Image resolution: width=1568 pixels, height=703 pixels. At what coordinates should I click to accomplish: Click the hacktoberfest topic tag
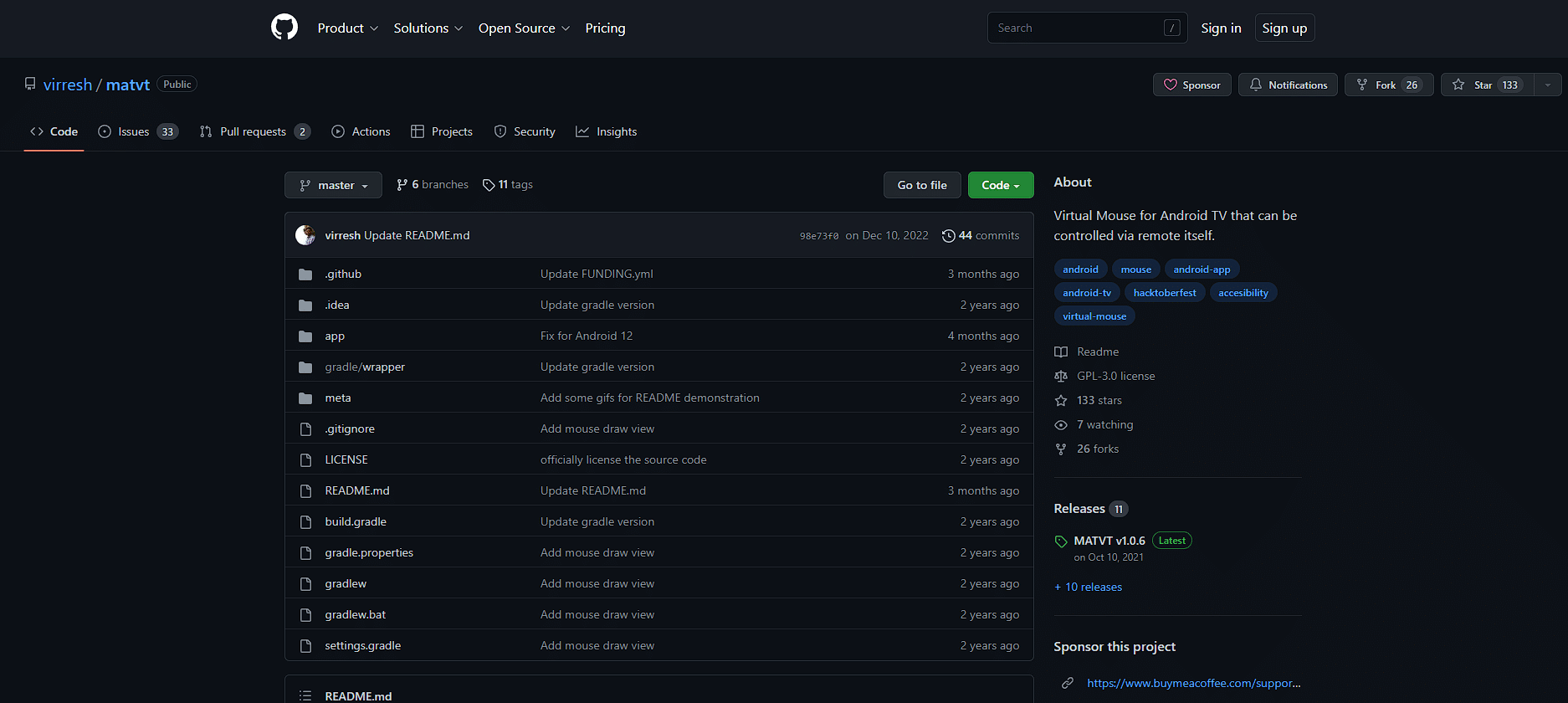pos(1165,292)
